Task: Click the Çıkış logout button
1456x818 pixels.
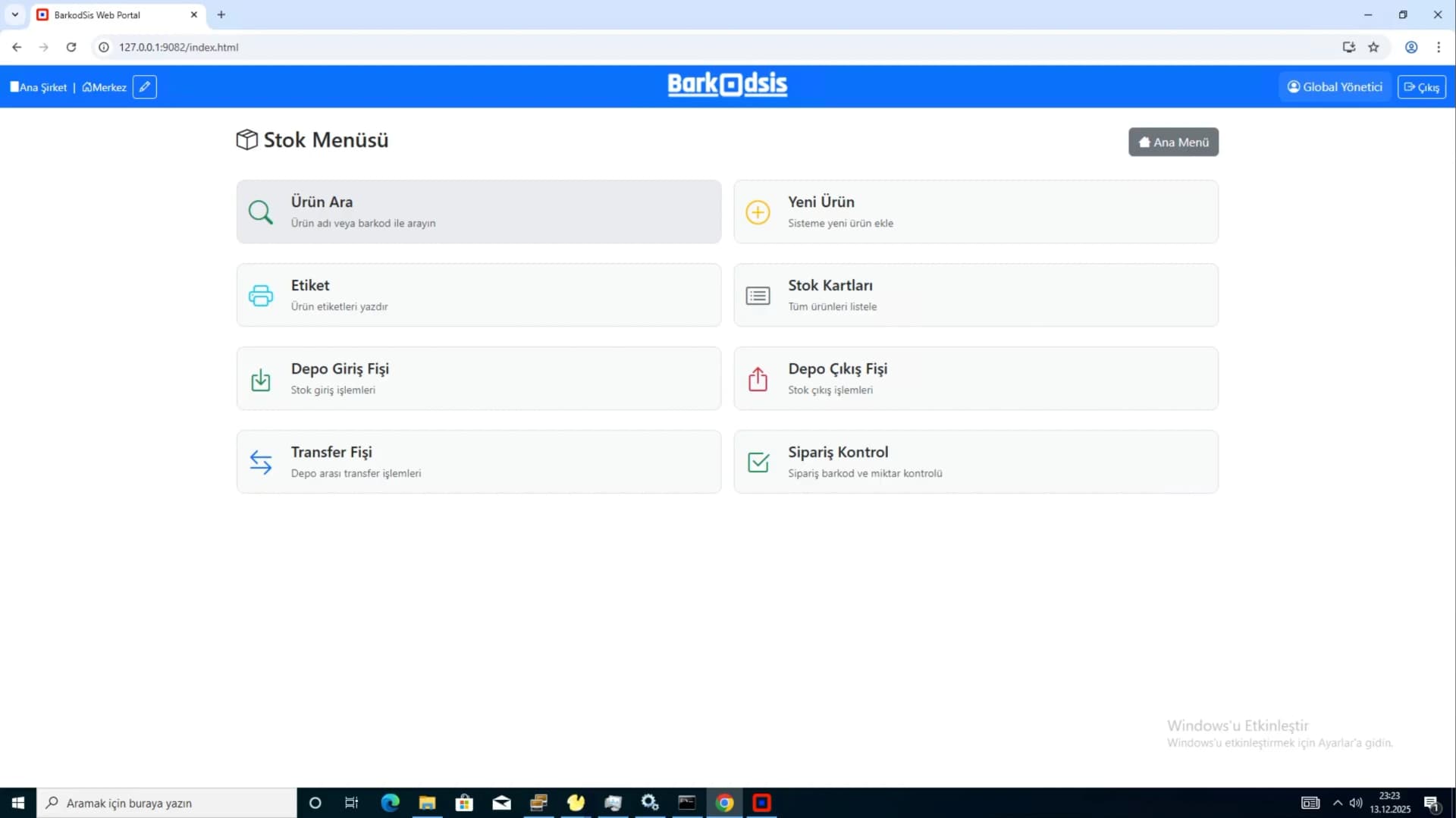Action: click(1421, 87)
